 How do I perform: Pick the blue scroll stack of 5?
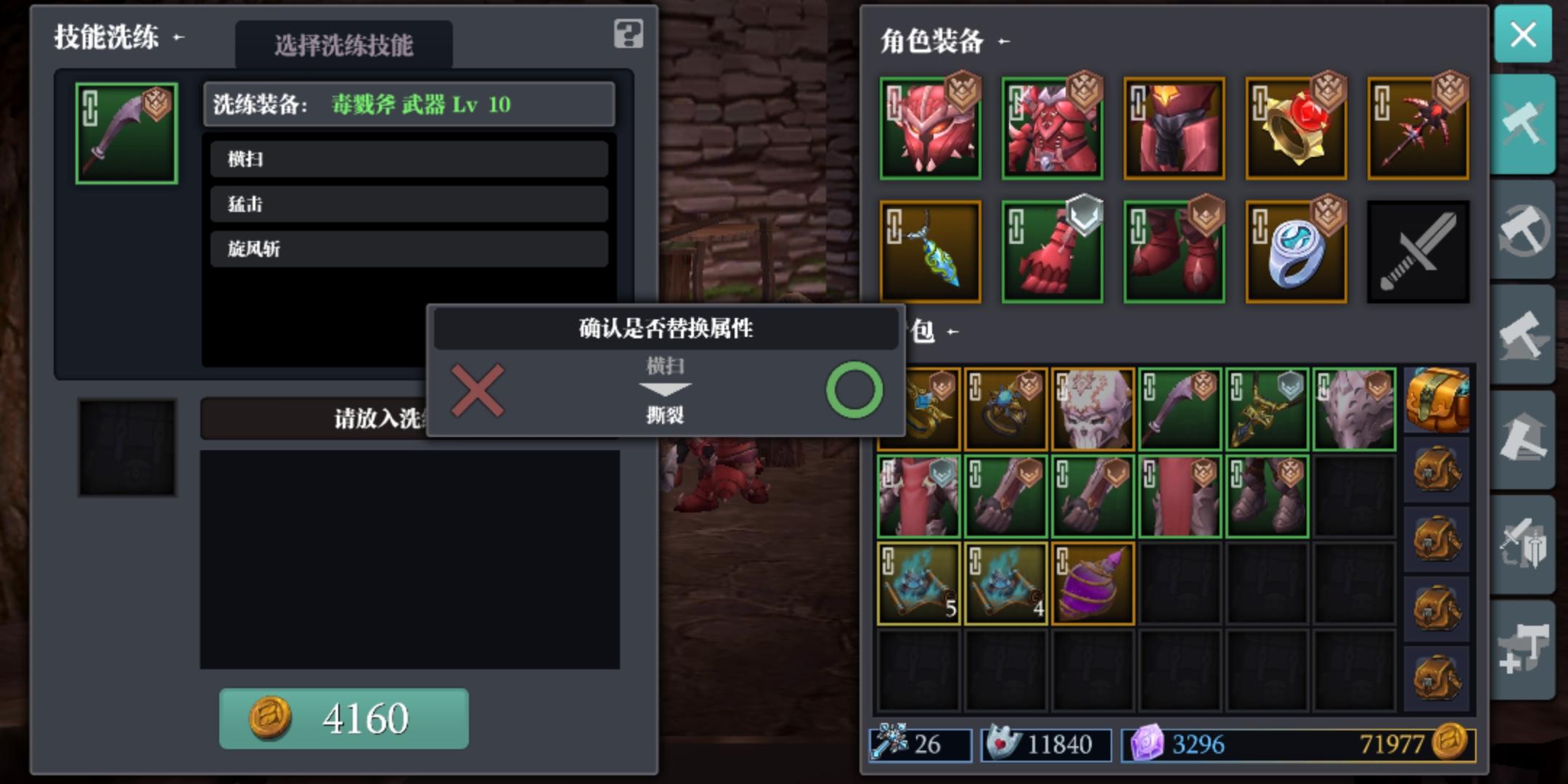919,584
